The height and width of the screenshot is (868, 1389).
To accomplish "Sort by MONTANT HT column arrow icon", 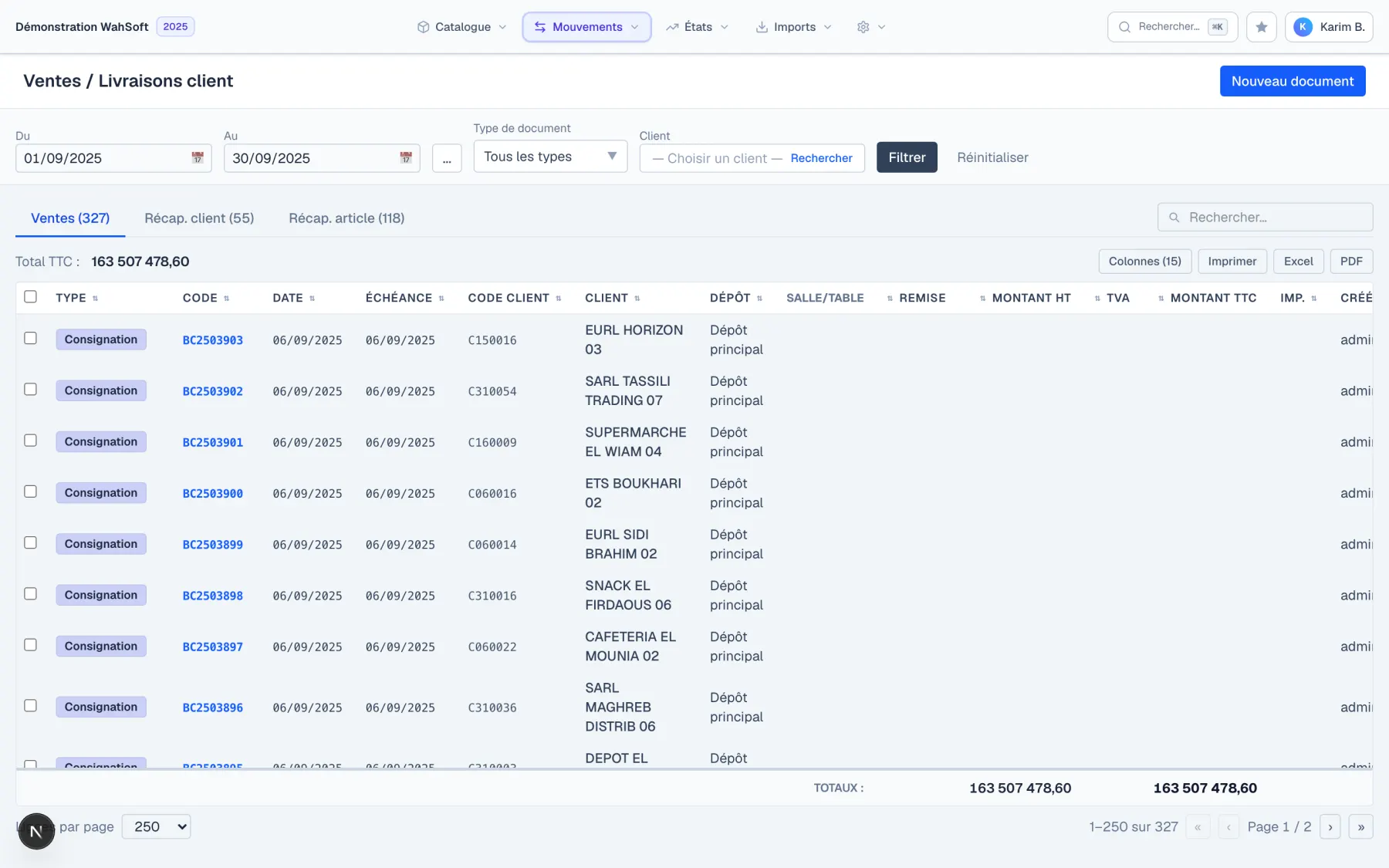I will pyautogui.click(x=982, y=299).
